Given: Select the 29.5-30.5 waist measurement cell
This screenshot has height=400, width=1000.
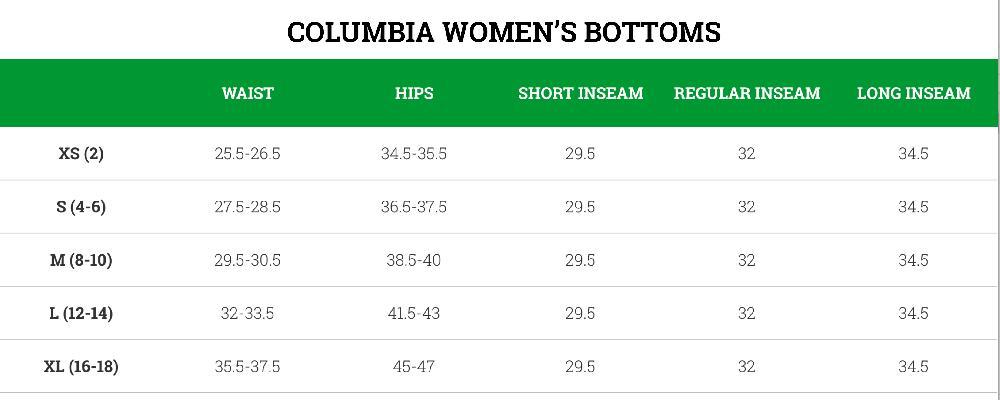Looking at the screenshot, I should tap(247, 260).
